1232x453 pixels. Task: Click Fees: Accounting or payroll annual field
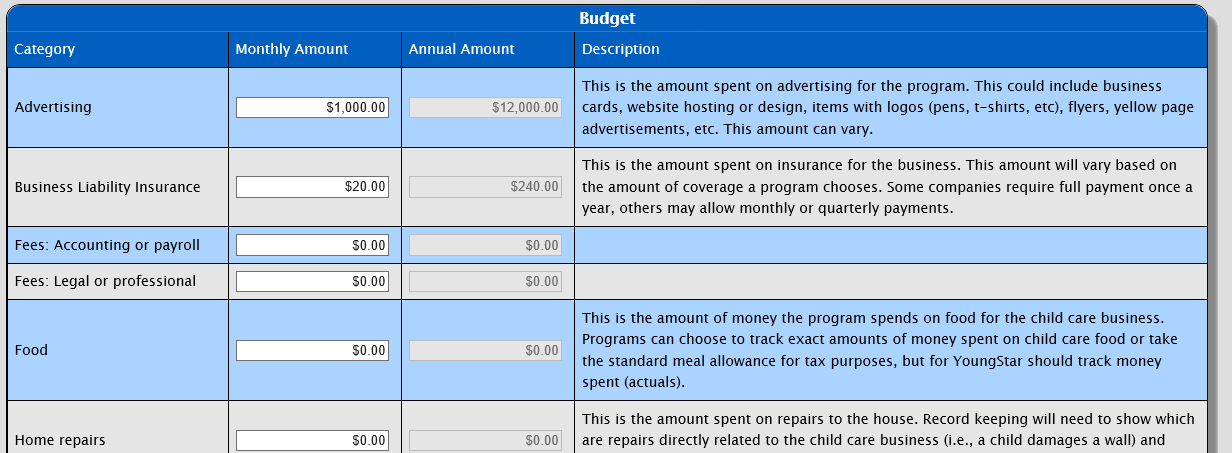click(x=485, y=245)
